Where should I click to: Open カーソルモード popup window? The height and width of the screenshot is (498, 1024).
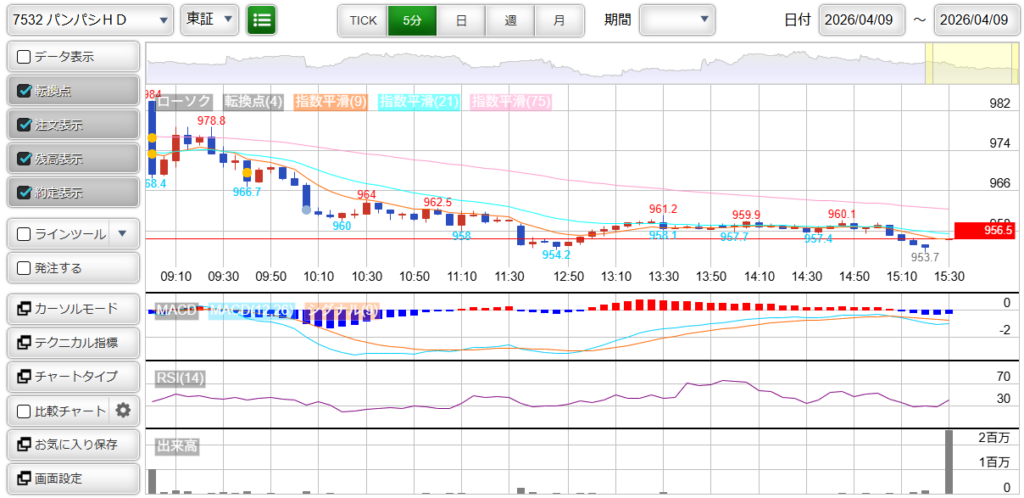[x=72, y=308]
